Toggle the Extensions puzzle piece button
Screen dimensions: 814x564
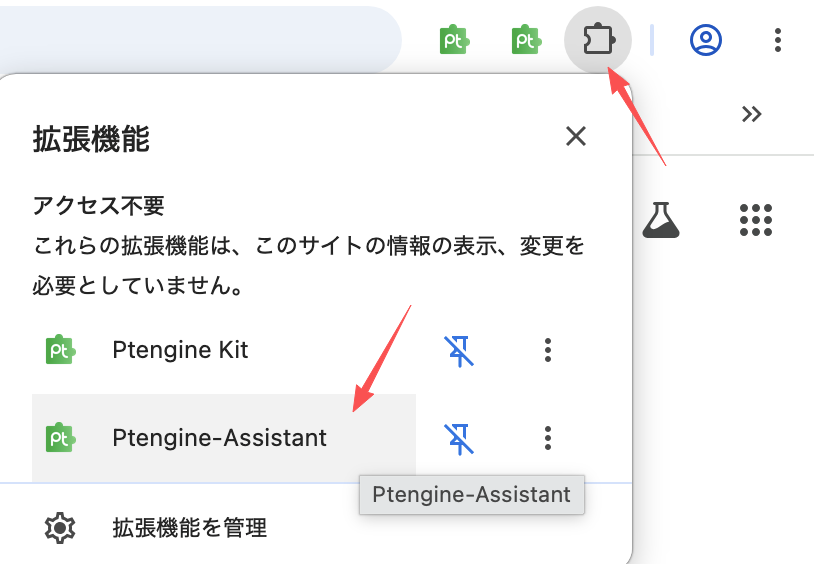click(x=598, y=39)
